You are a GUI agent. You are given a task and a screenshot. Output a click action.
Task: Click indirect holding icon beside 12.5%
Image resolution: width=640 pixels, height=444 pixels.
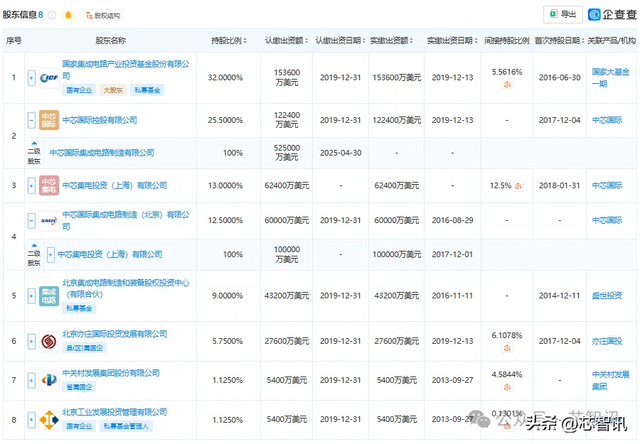(x=518, y=186)
